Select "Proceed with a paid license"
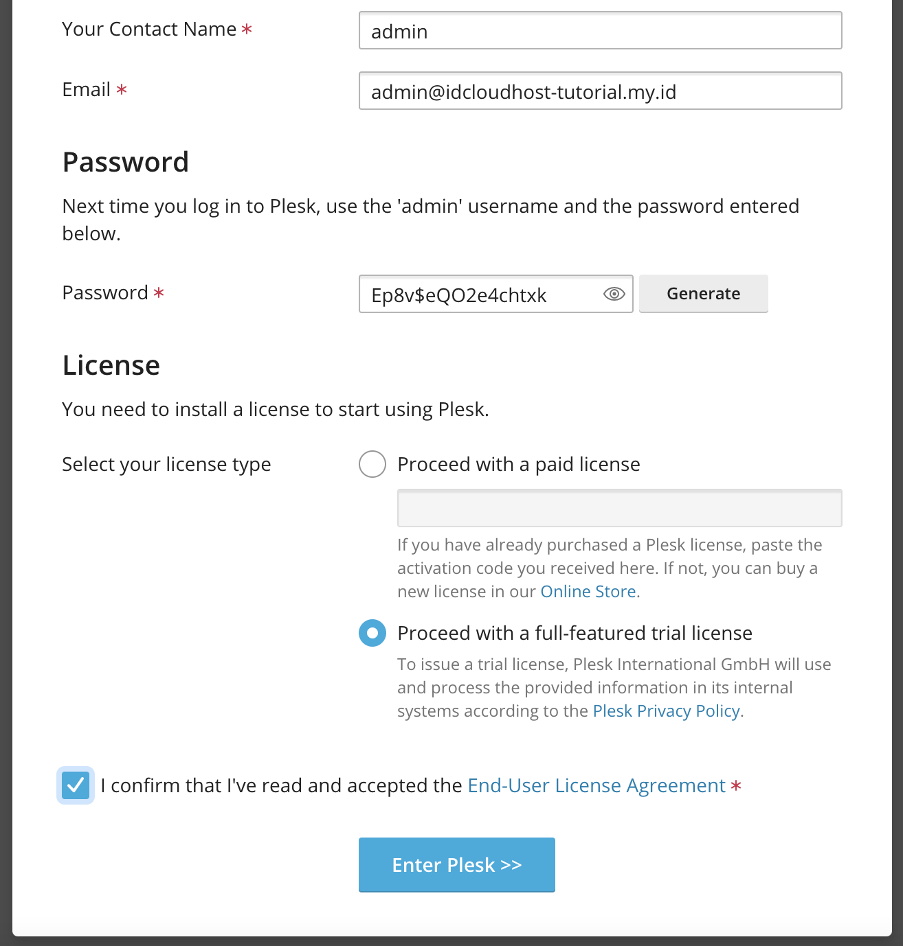The width and height of the screenshot is (904, 946). coord(372,464)
